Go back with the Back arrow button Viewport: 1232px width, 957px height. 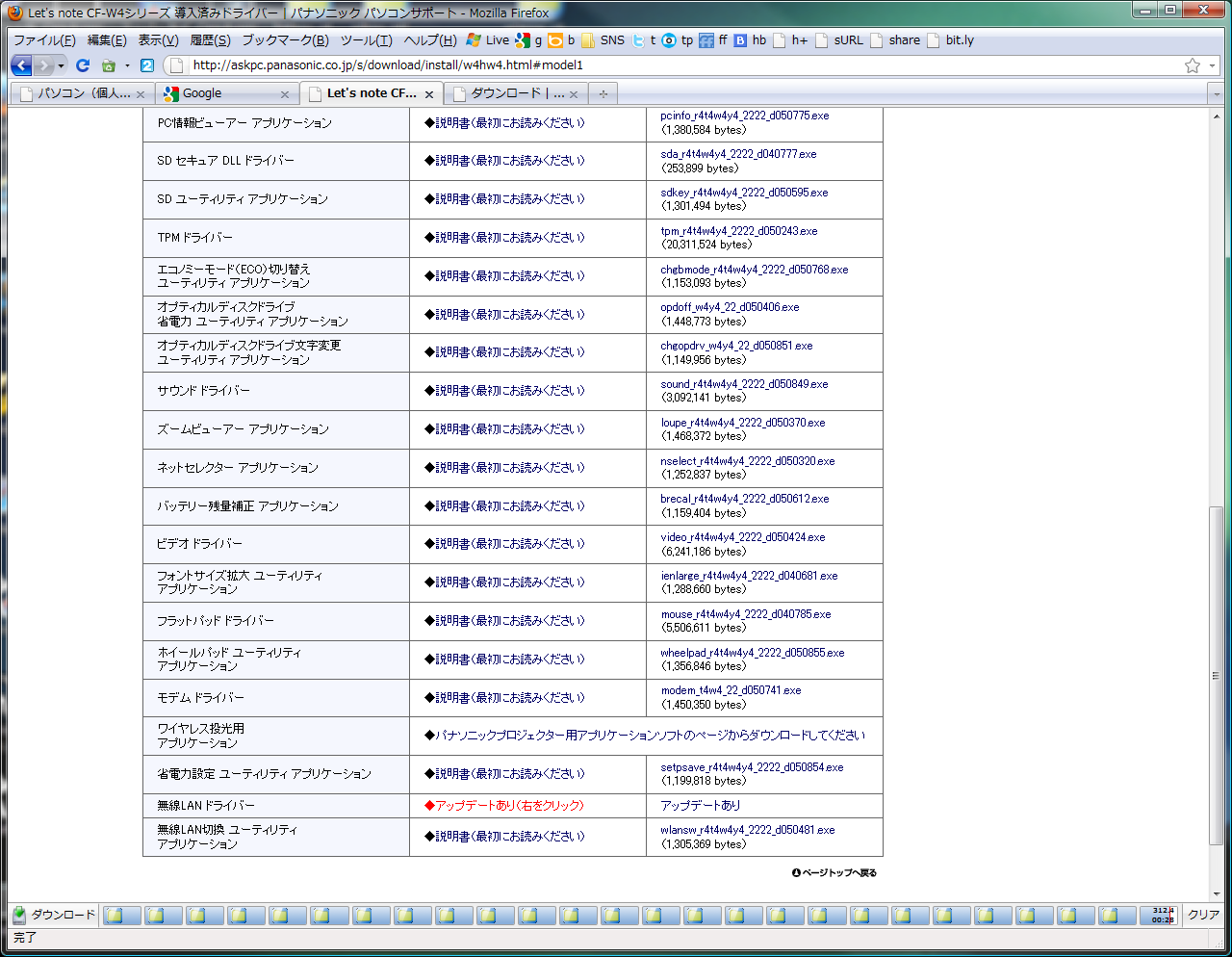pyautogui.click(x=21, y=65)
